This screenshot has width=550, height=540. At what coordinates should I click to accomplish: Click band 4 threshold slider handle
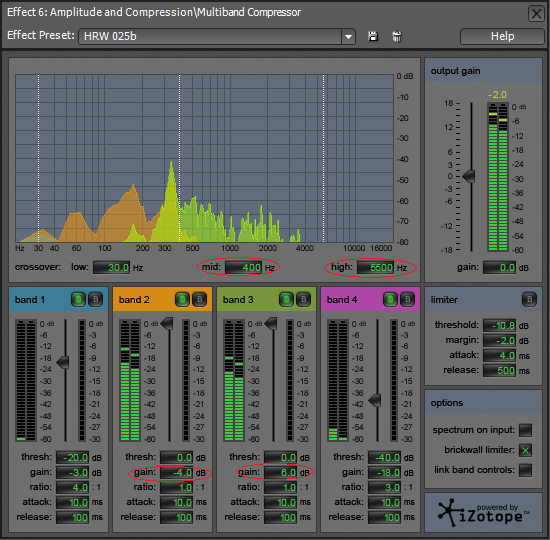pos(375,400)
